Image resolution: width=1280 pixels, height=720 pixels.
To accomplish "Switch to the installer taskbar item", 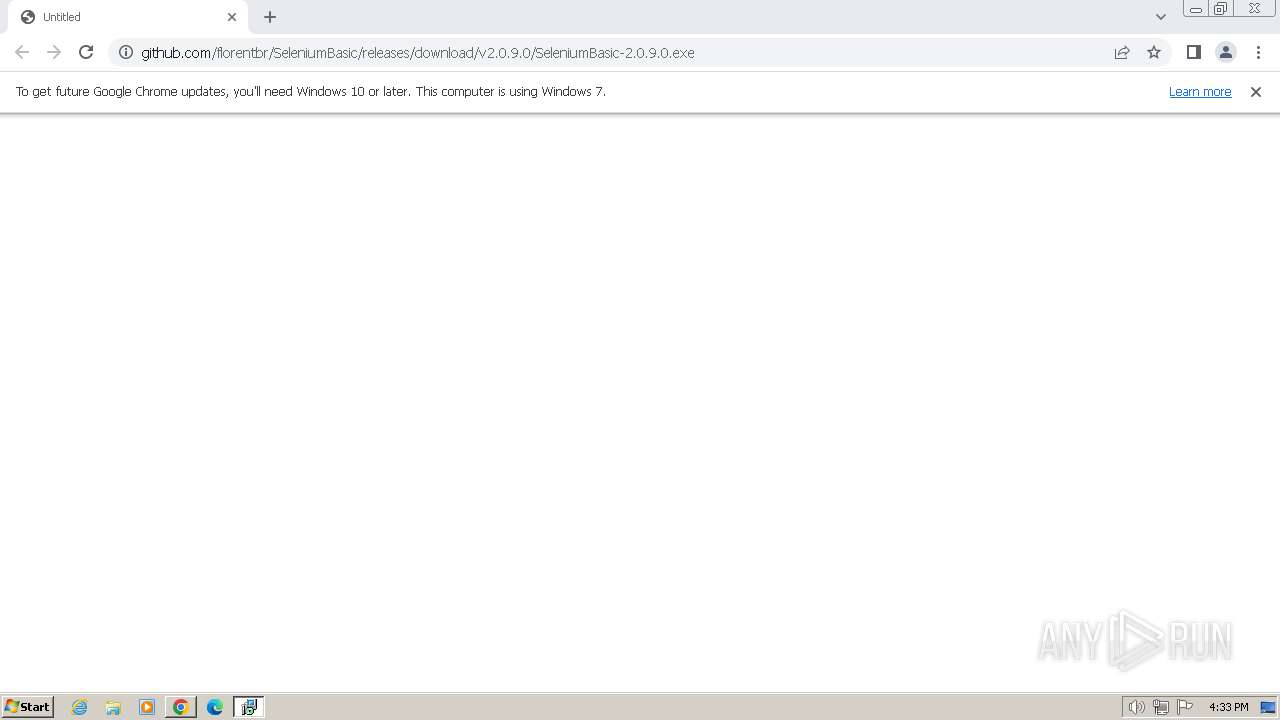I will click(248, 707).
